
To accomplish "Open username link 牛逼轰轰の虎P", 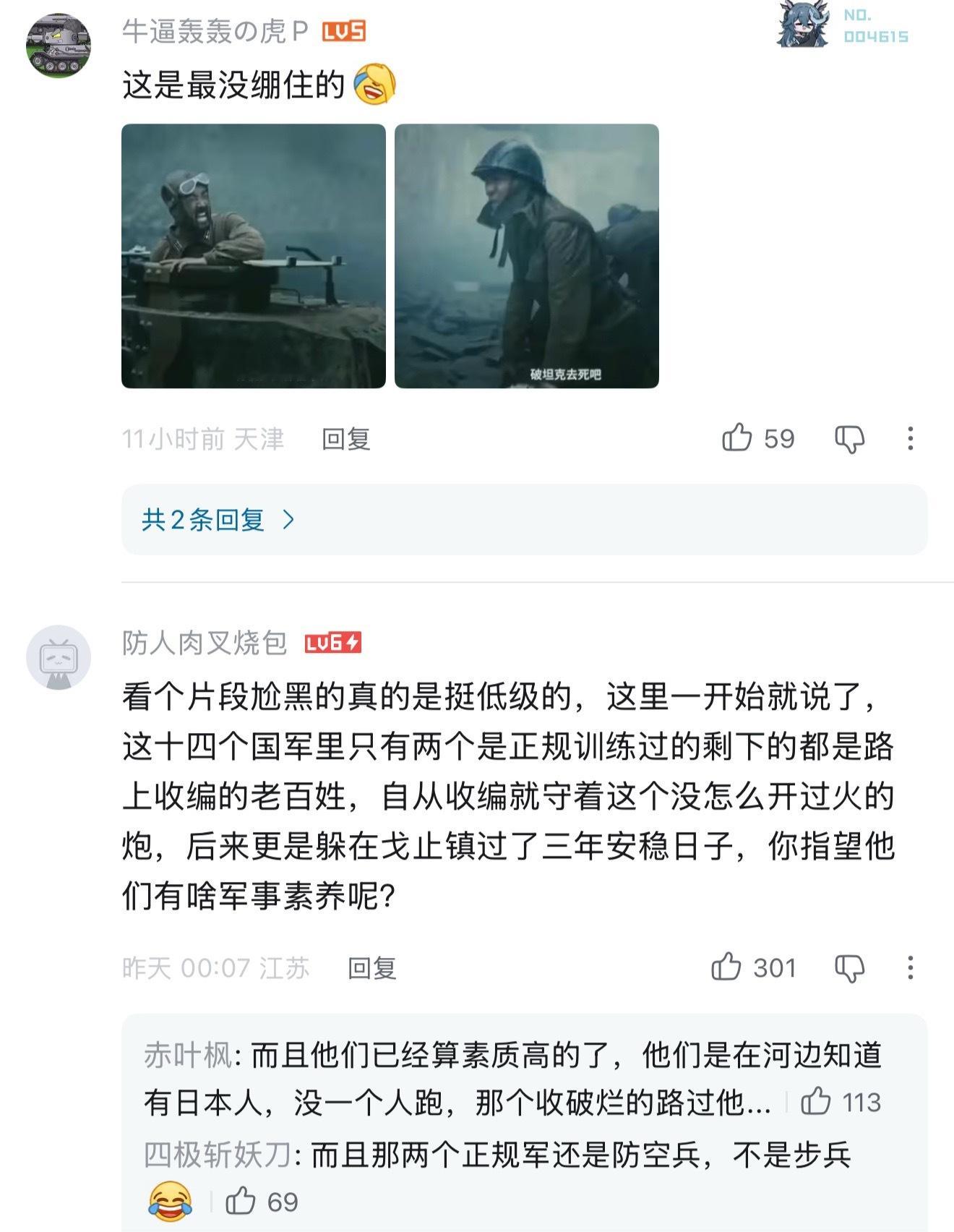I will click(215, 31).
